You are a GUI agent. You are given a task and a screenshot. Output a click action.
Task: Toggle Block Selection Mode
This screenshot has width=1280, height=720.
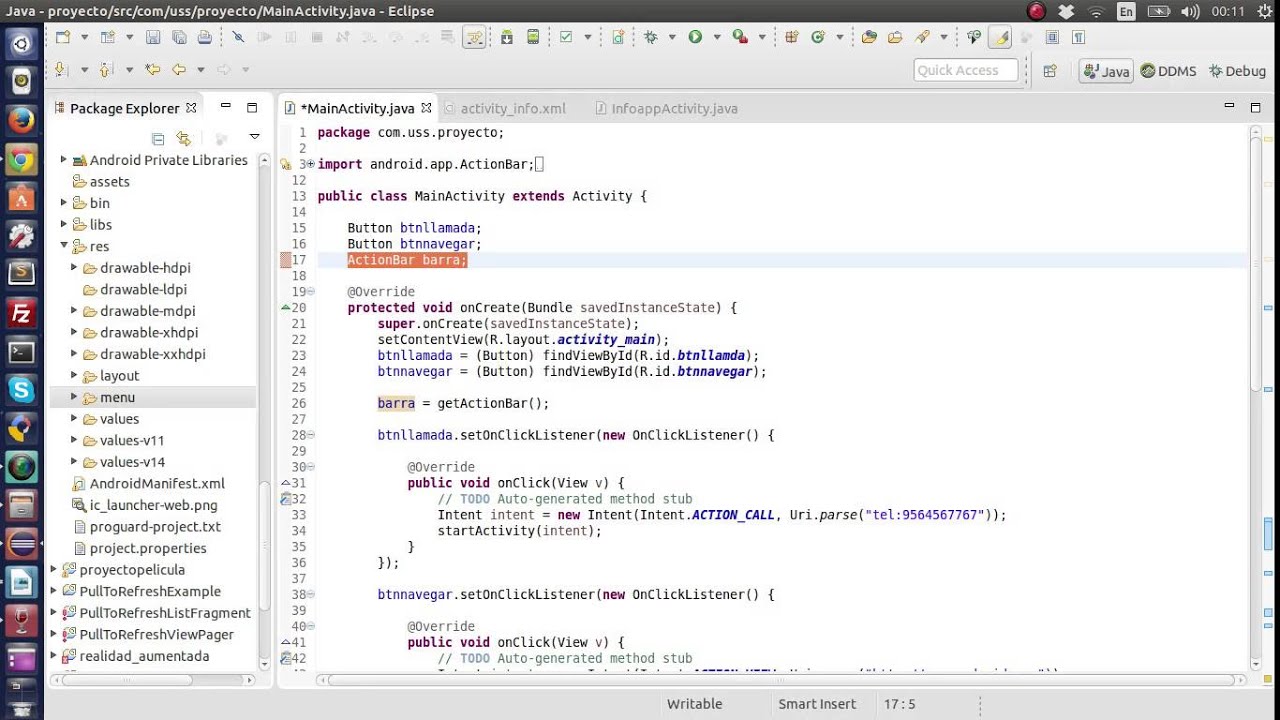(1052, 37)
